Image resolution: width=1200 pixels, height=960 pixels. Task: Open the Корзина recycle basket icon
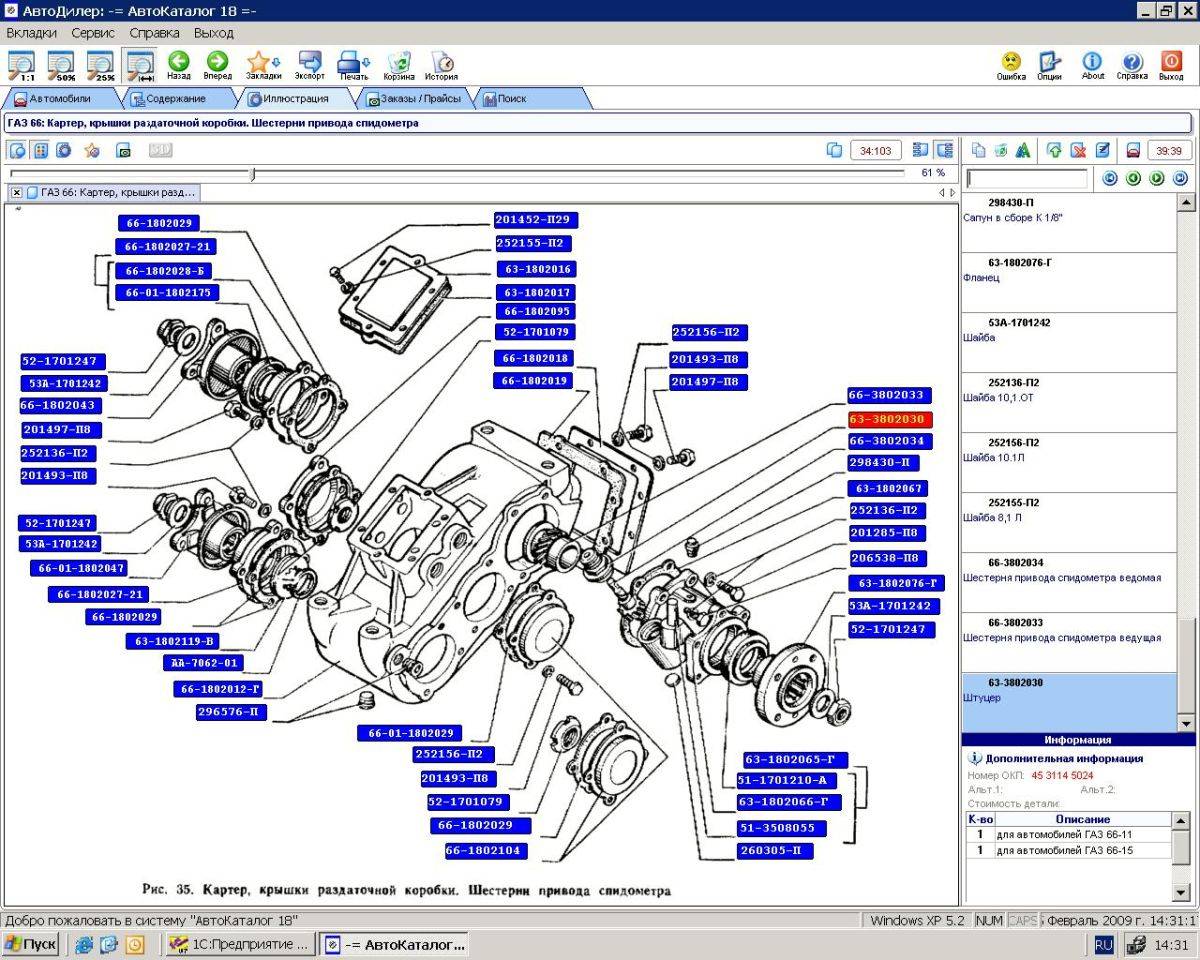tap(399, 66)
